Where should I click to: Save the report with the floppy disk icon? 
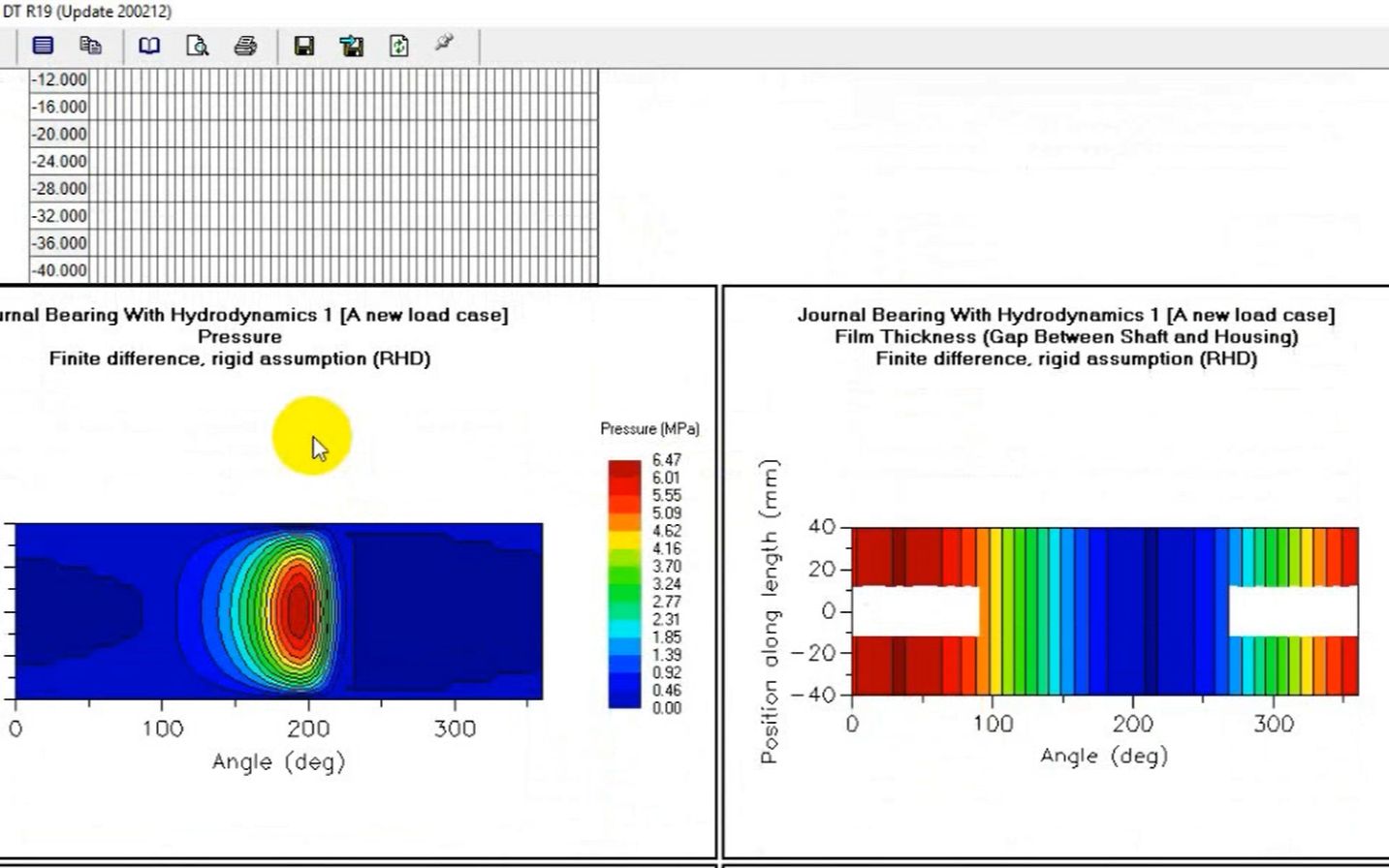coord(304,46)
